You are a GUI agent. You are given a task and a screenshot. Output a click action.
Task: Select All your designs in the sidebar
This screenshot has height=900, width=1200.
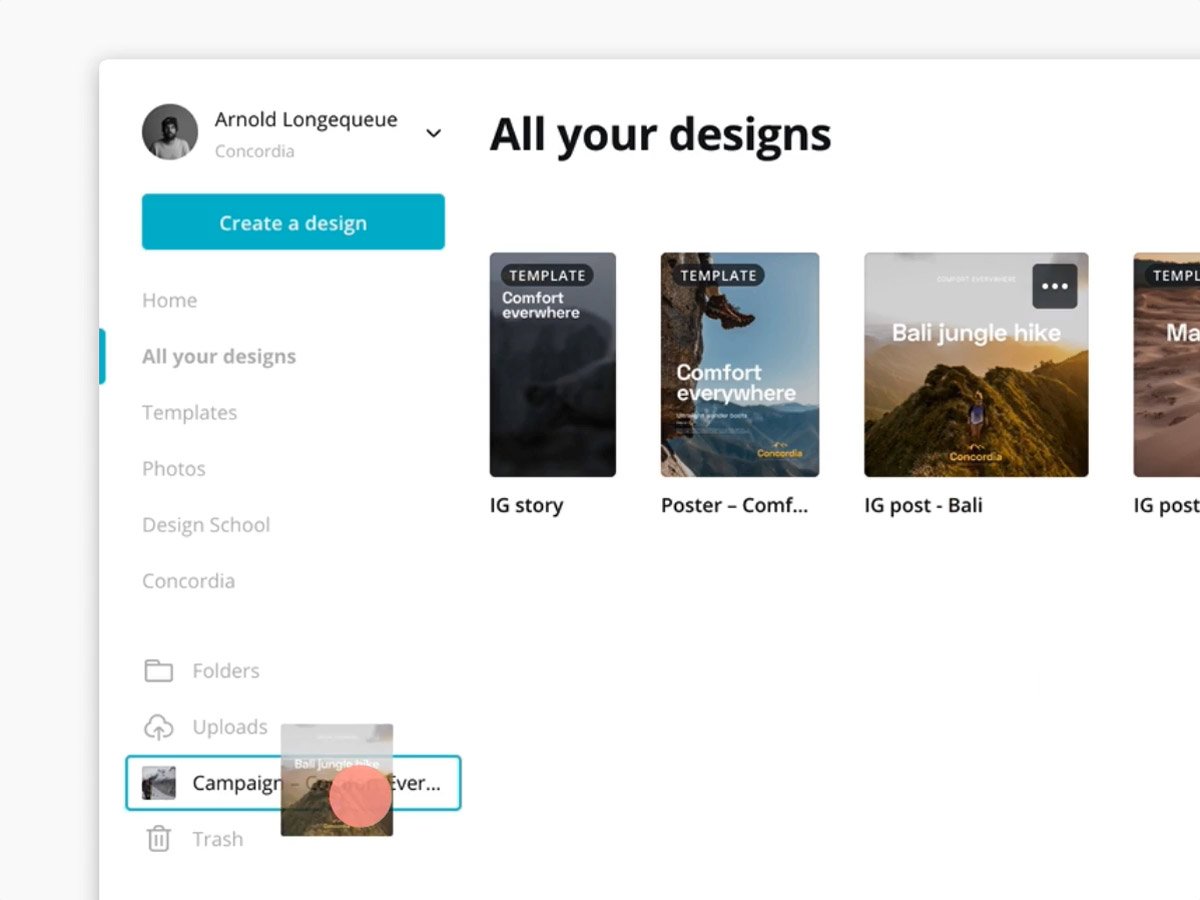(x=219, y=356)
